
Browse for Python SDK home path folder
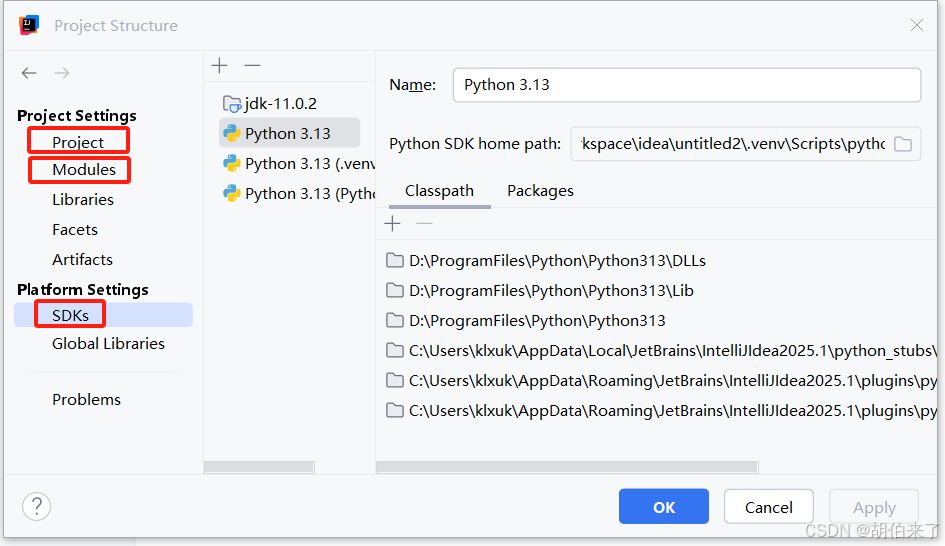tap(903, 144)
